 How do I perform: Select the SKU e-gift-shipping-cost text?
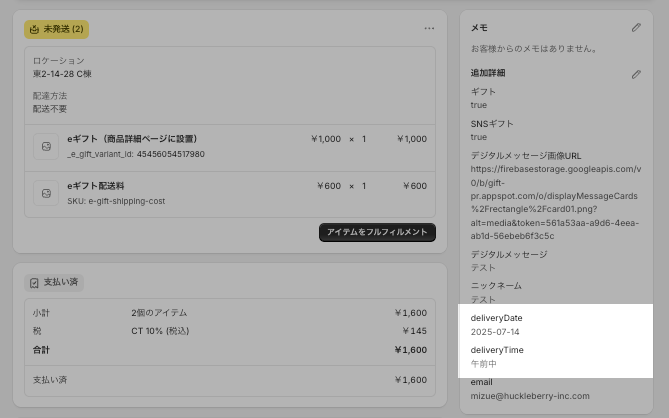click(115, 201)
